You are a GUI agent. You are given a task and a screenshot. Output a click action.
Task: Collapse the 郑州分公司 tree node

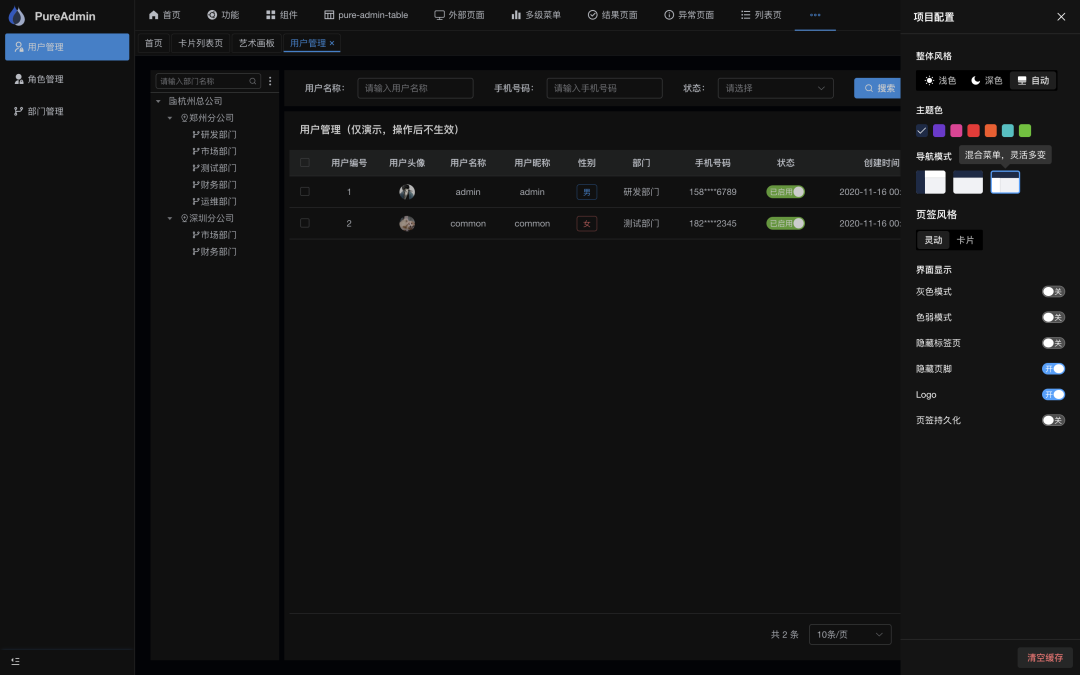170,118
